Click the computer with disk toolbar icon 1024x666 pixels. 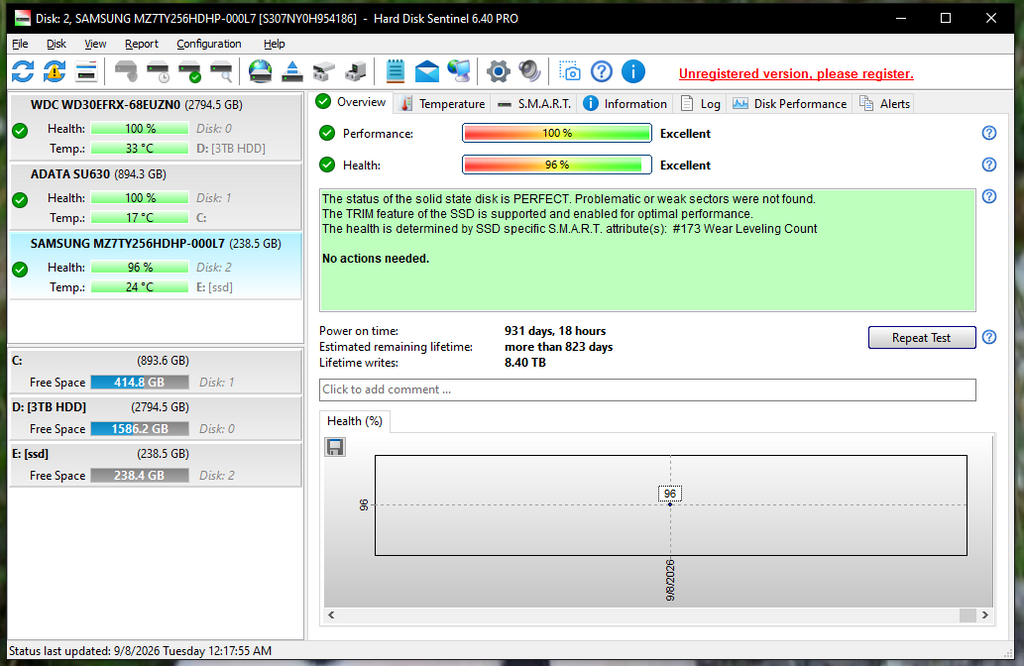356,71
